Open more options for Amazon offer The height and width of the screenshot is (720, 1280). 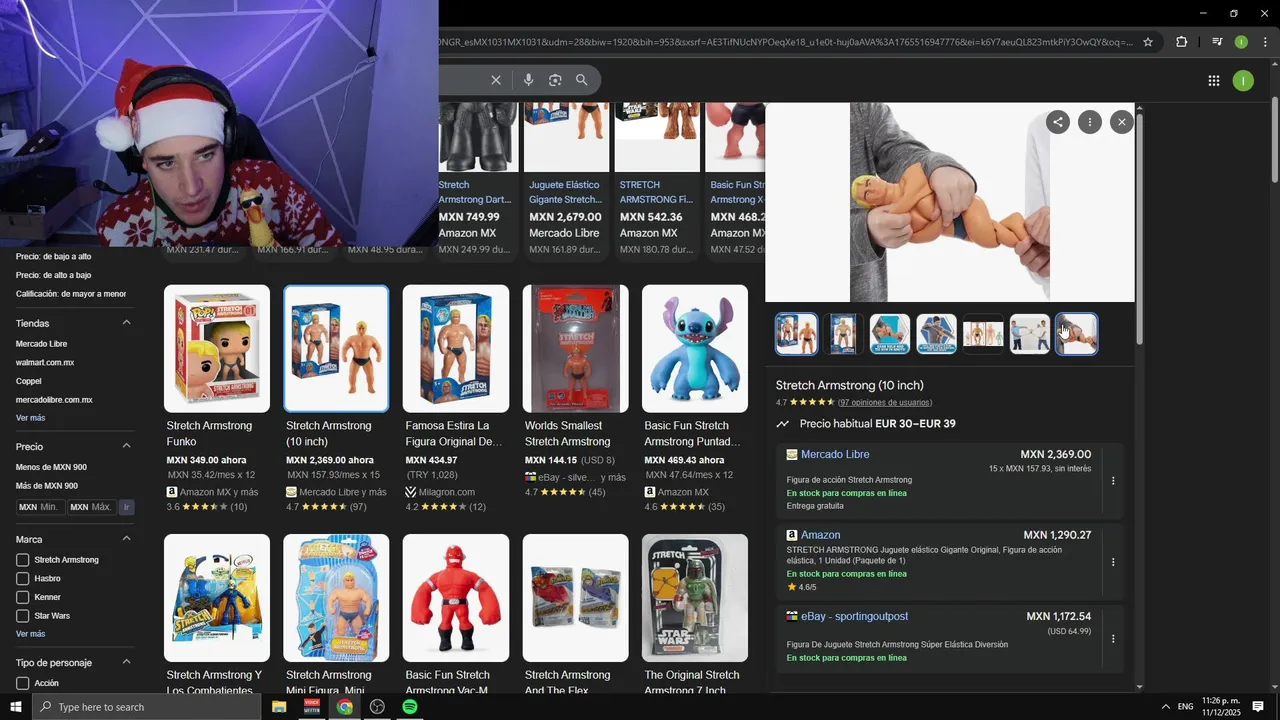tap(1113, 562)
